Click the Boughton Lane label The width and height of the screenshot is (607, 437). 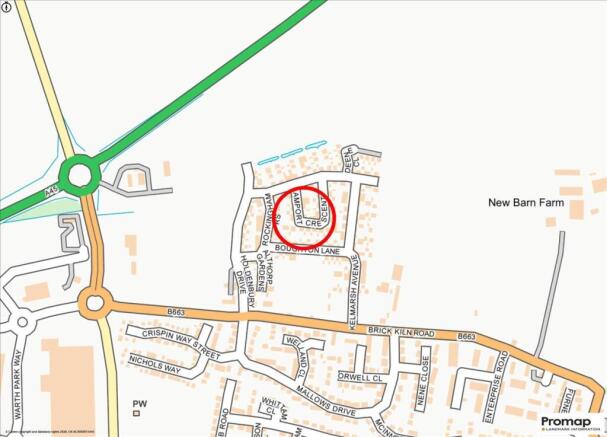[x=307, y=250]
